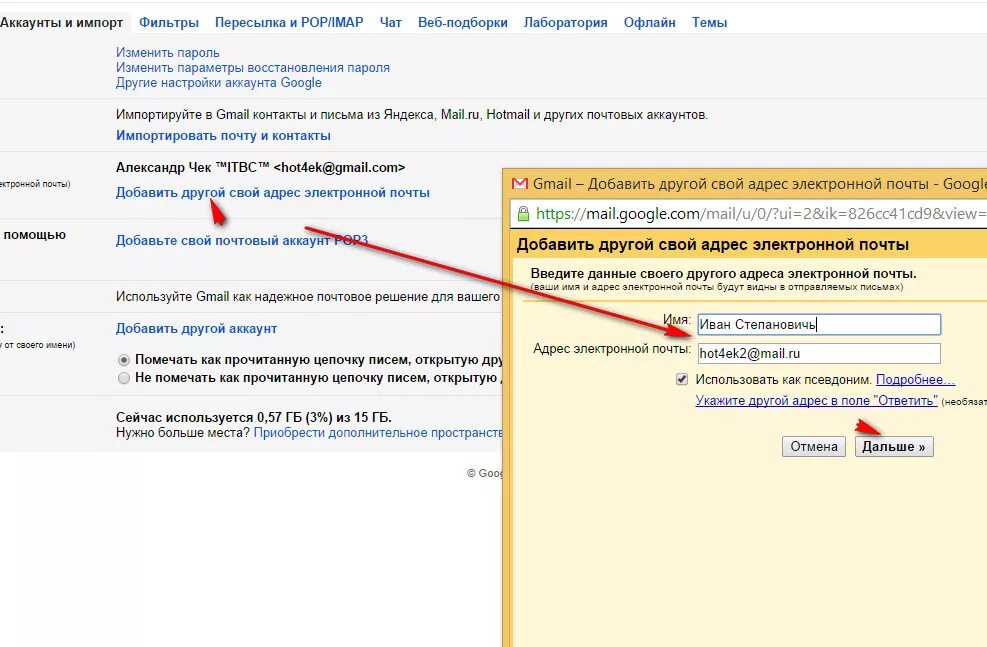Click the Отмена button
Viewport: 987px width, 647px height.
(814, 447)
